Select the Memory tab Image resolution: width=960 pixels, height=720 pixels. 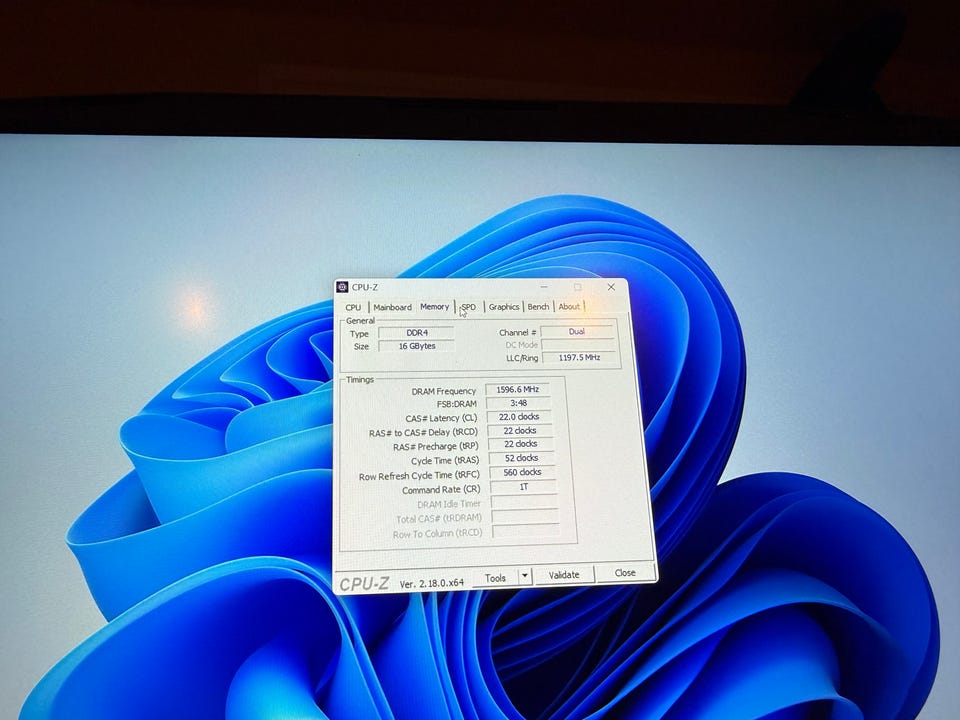(x=435, y=307)
